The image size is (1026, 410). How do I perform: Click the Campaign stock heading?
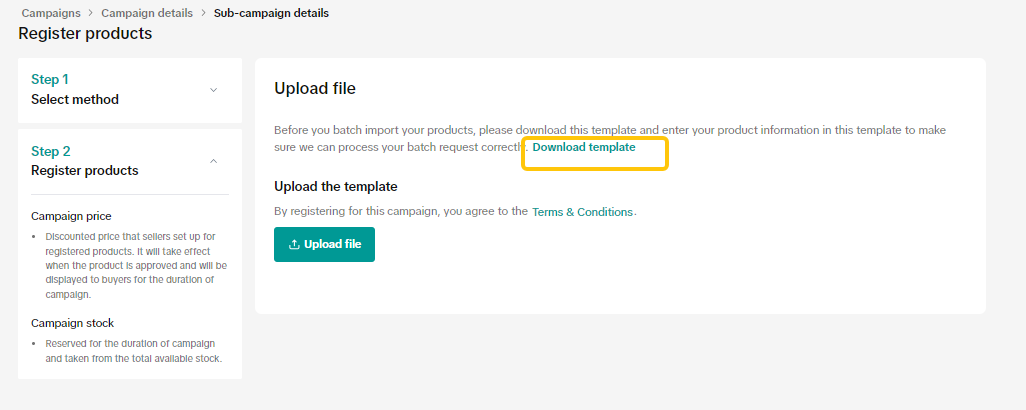[x=72, y=323]
